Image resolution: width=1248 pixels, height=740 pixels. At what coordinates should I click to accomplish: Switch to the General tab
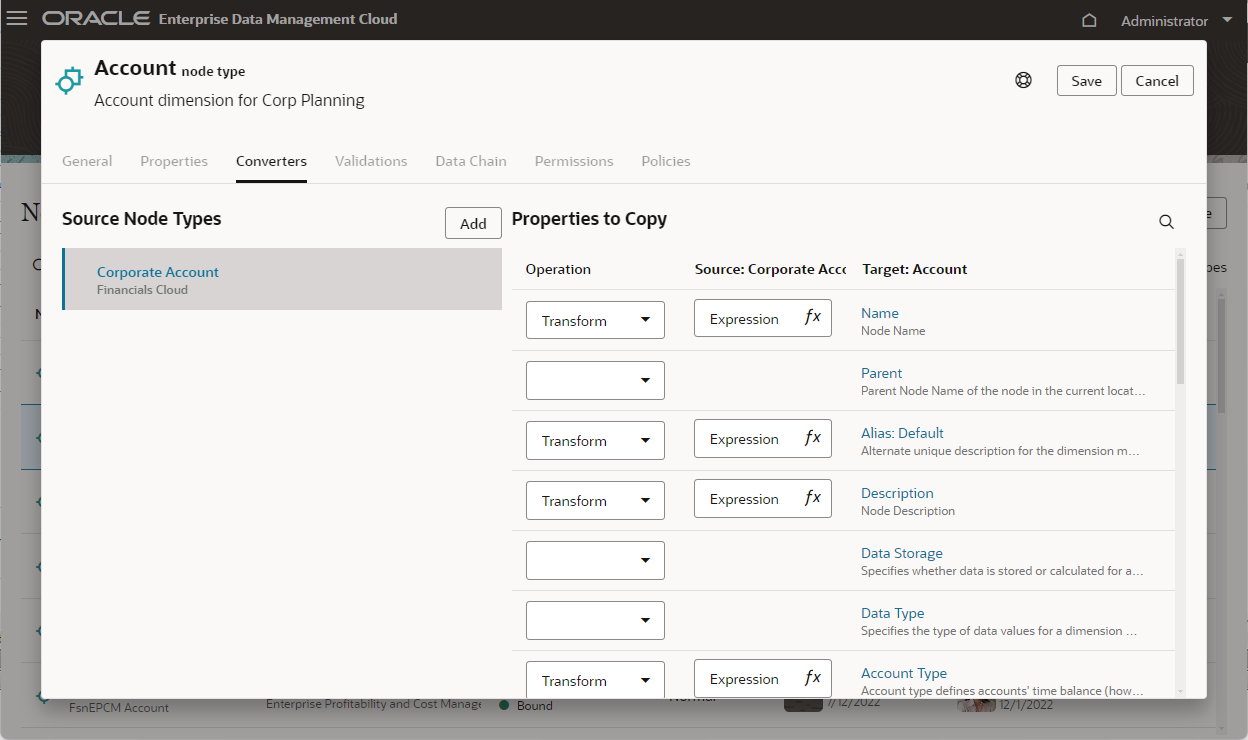pos(87,161)
